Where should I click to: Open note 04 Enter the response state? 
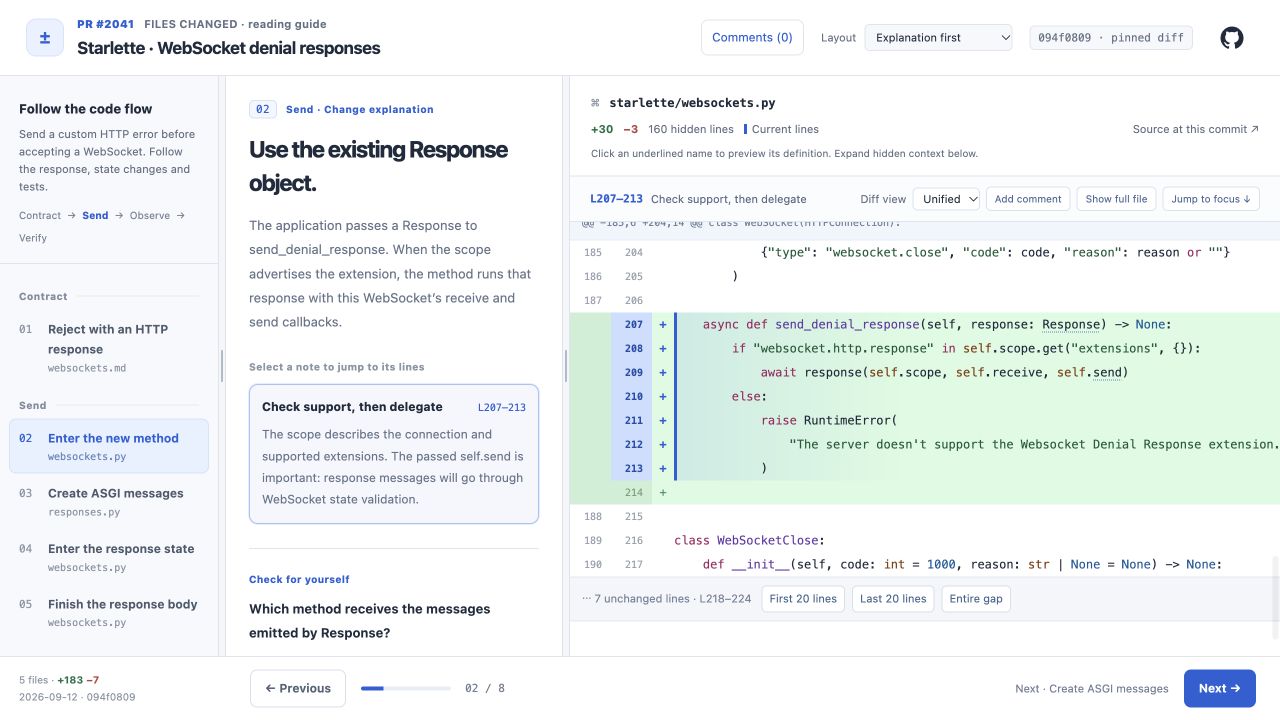(109, 557)
